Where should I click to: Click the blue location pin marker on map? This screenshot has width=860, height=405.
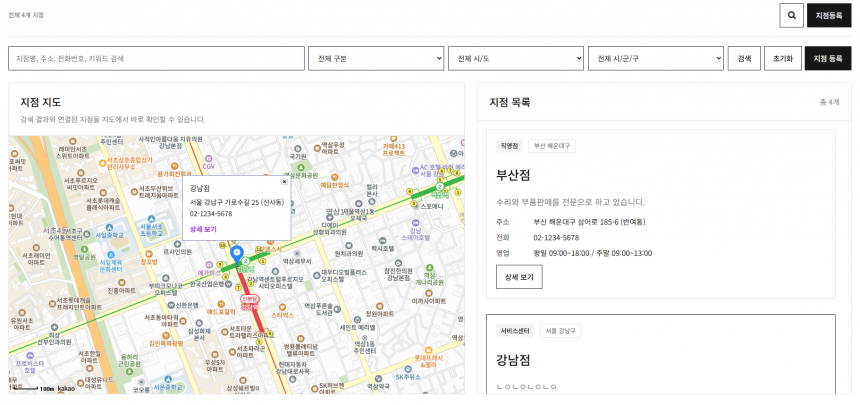click(237, 255)
